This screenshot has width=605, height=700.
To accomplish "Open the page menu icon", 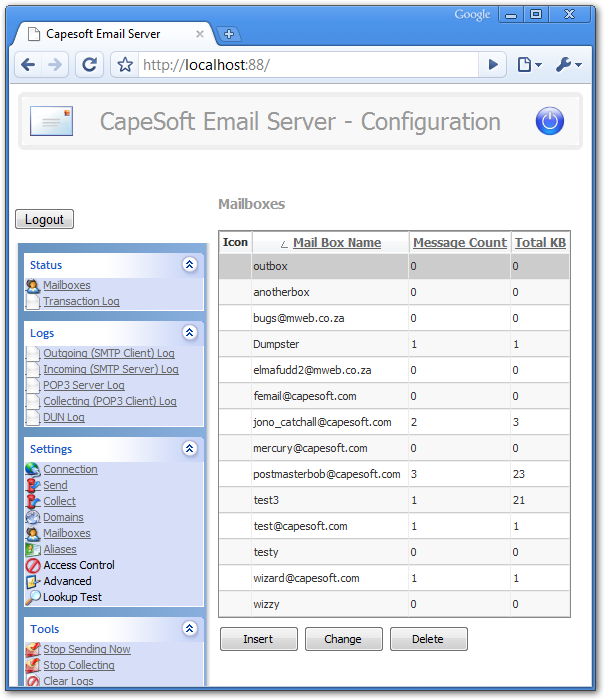I will click(x=528, y=65).
